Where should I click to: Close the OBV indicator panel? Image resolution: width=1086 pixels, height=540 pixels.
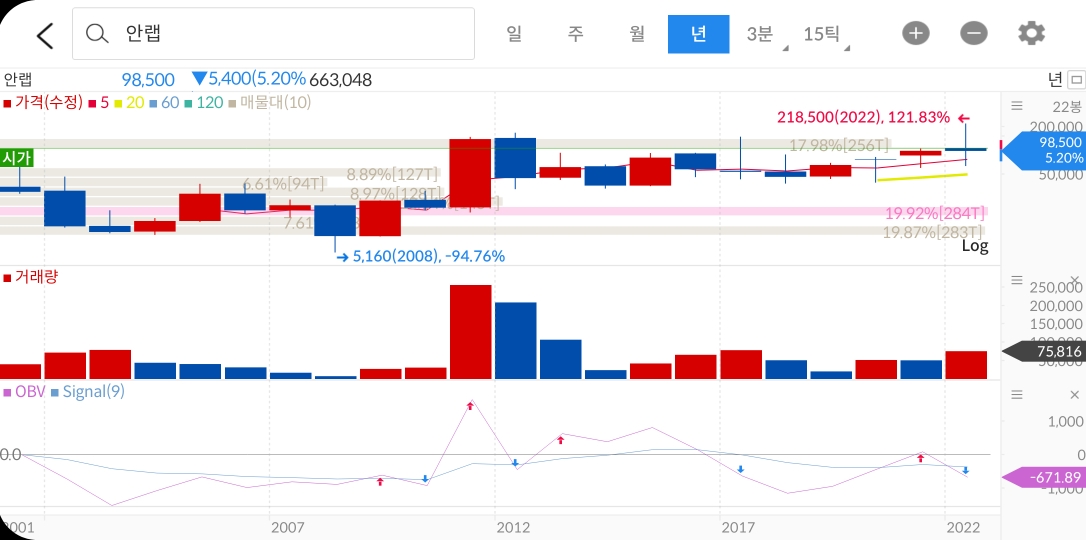click(1075, 395)
